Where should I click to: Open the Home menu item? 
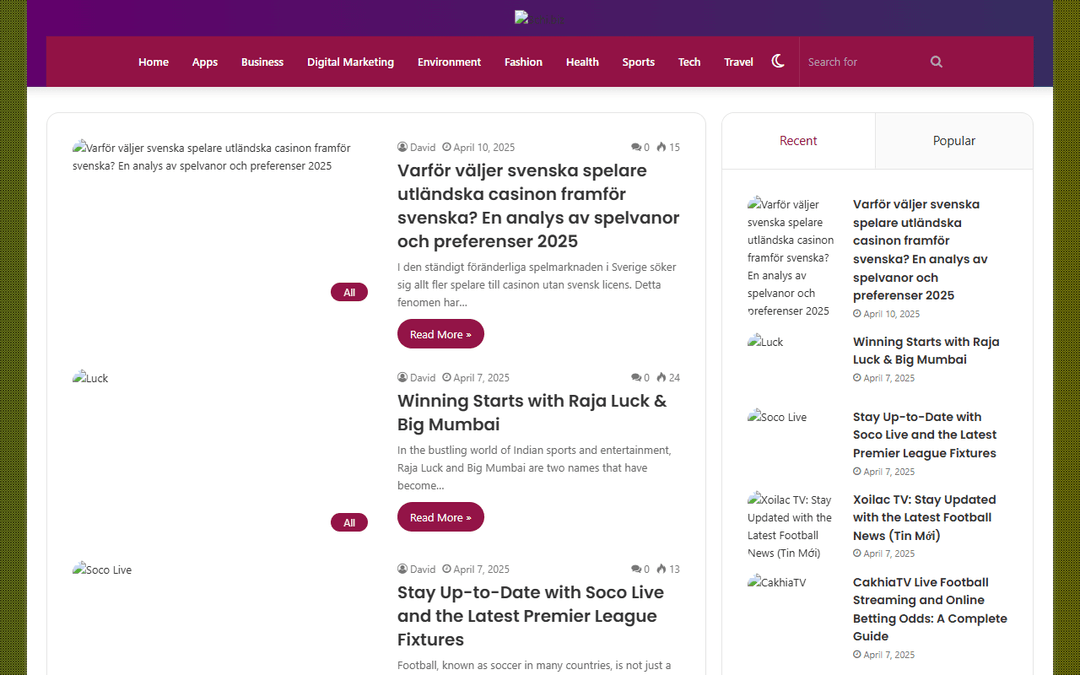pos(153,62)
